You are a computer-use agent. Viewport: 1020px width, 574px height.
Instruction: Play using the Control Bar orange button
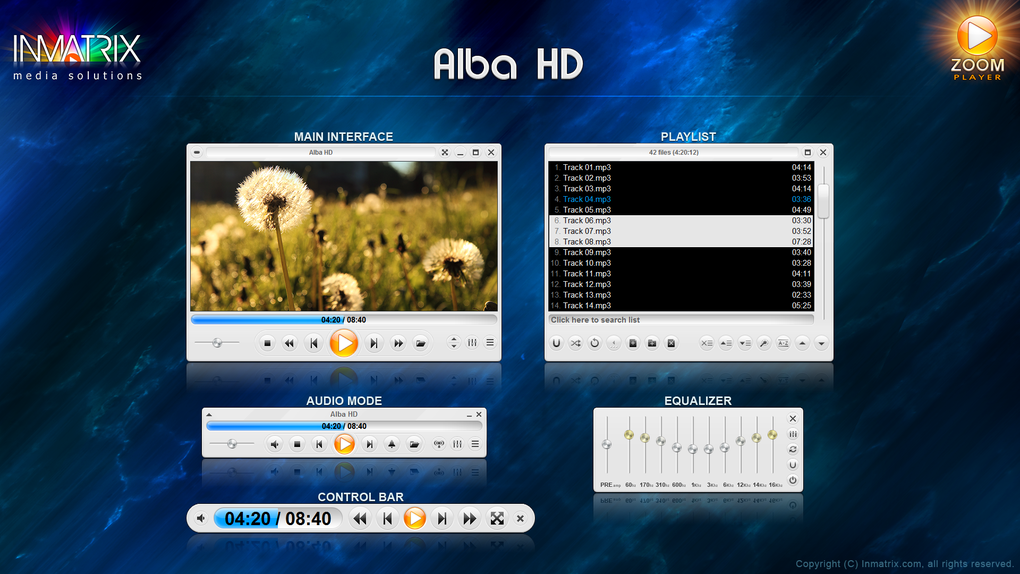click(414, 519)
